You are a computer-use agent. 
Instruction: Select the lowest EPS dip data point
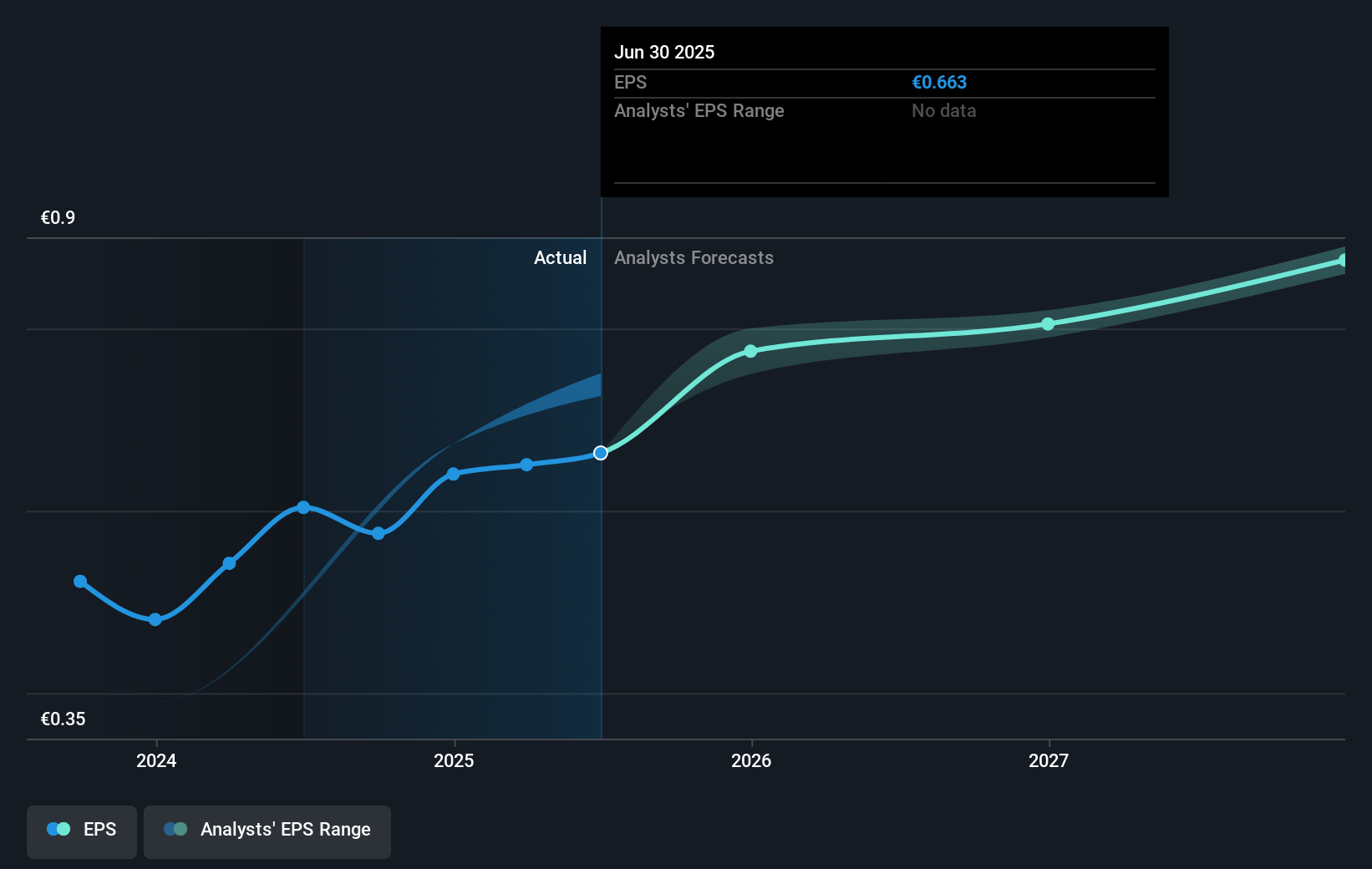coord(155,620)
